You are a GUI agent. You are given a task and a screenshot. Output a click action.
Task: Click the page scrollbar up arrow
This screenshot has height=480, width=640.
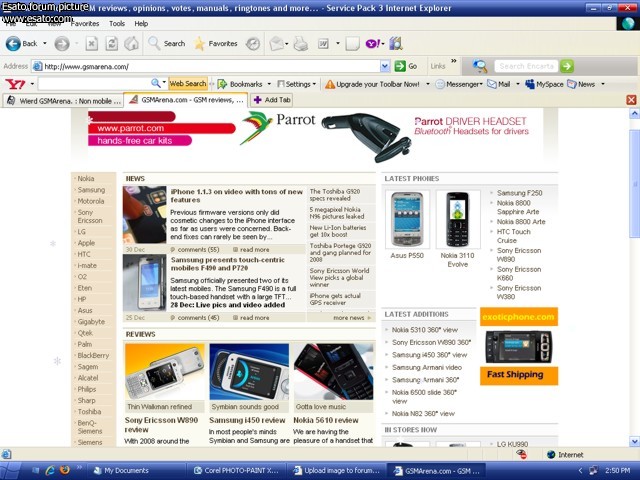(x=634, y=113)
